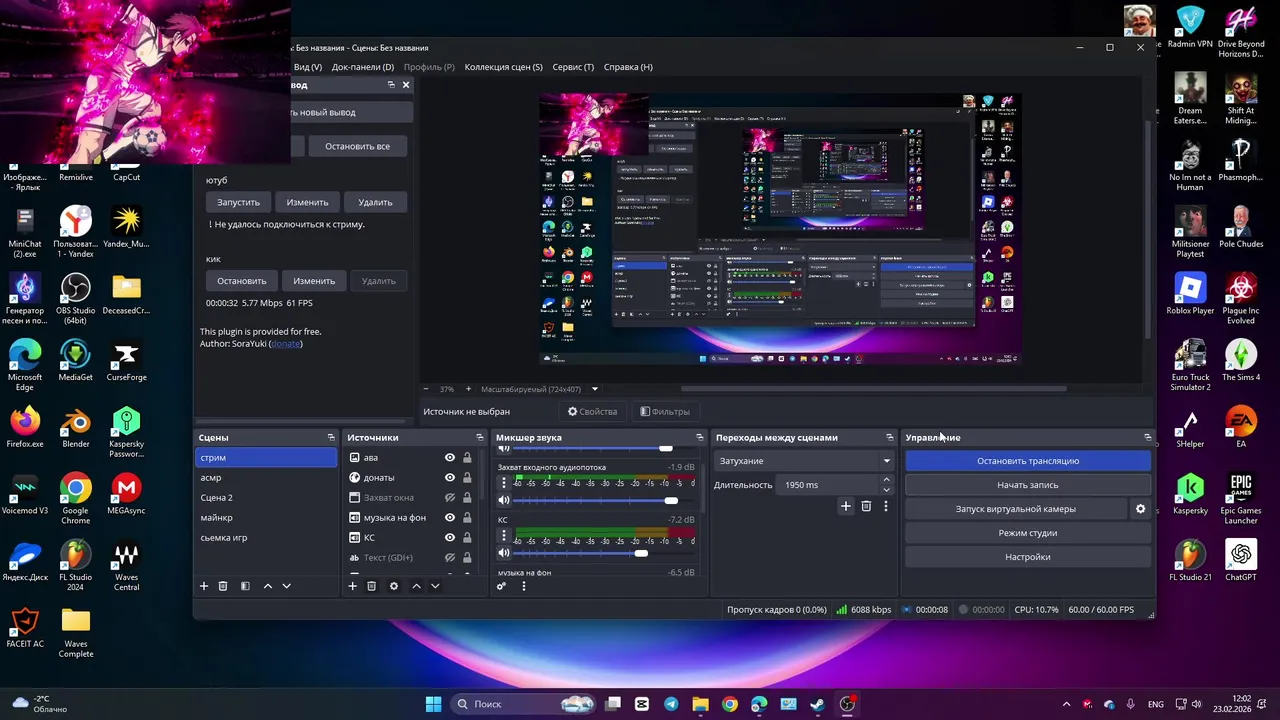The width and height of the screenshot is (1280, 720).
Task: Zoom out preview with the minus icon
Action: (x=426, y=389)
